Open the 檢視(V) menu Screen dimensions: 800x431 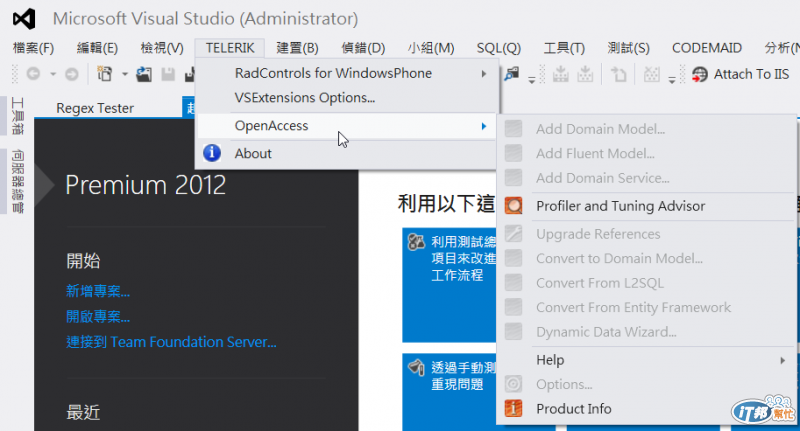coord(162,48)
